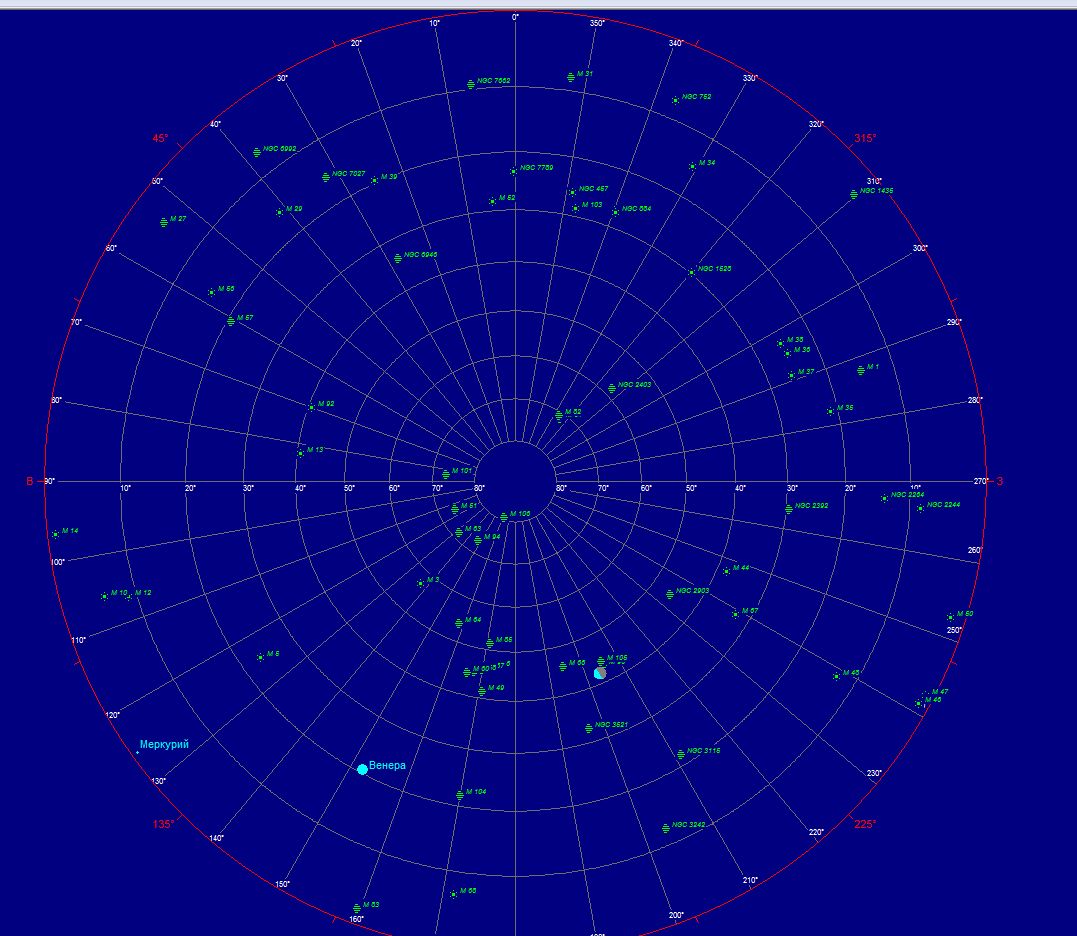Click the red 225° azimuth label
Viewport: 1077px width, 936px height.
pos(865,824)
